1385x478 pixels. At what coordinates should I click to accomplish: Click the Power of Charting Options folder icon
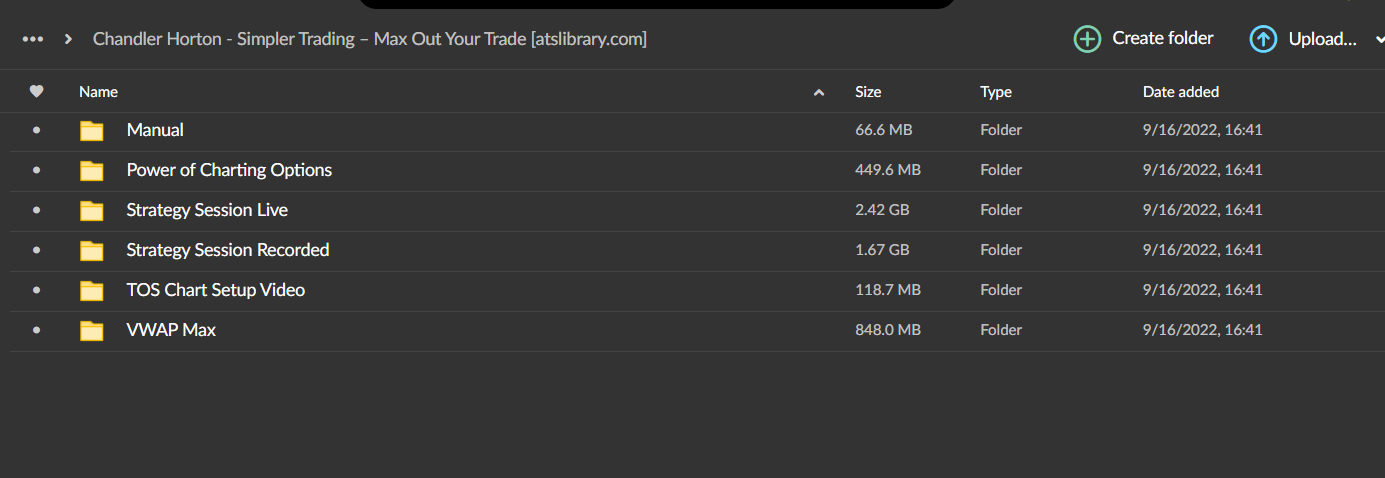click(x=92, y=171)
